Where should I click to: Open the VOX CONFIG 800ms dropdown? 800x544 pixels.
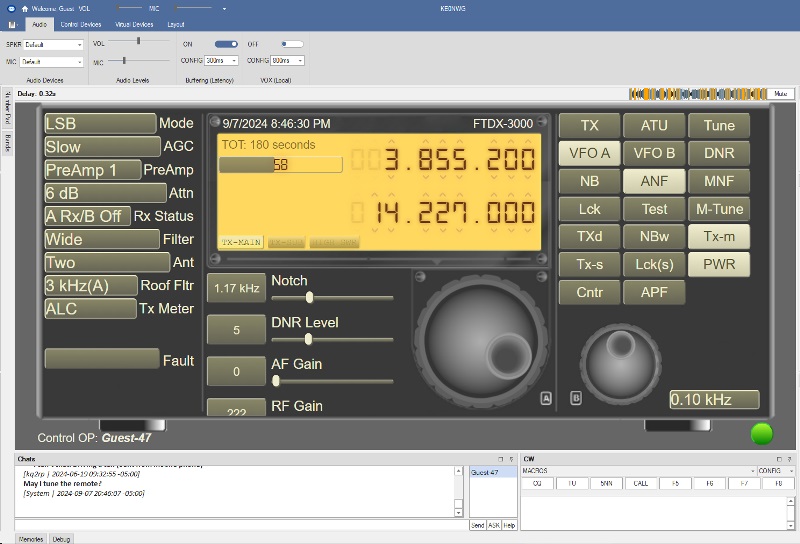tap(287, 60)
